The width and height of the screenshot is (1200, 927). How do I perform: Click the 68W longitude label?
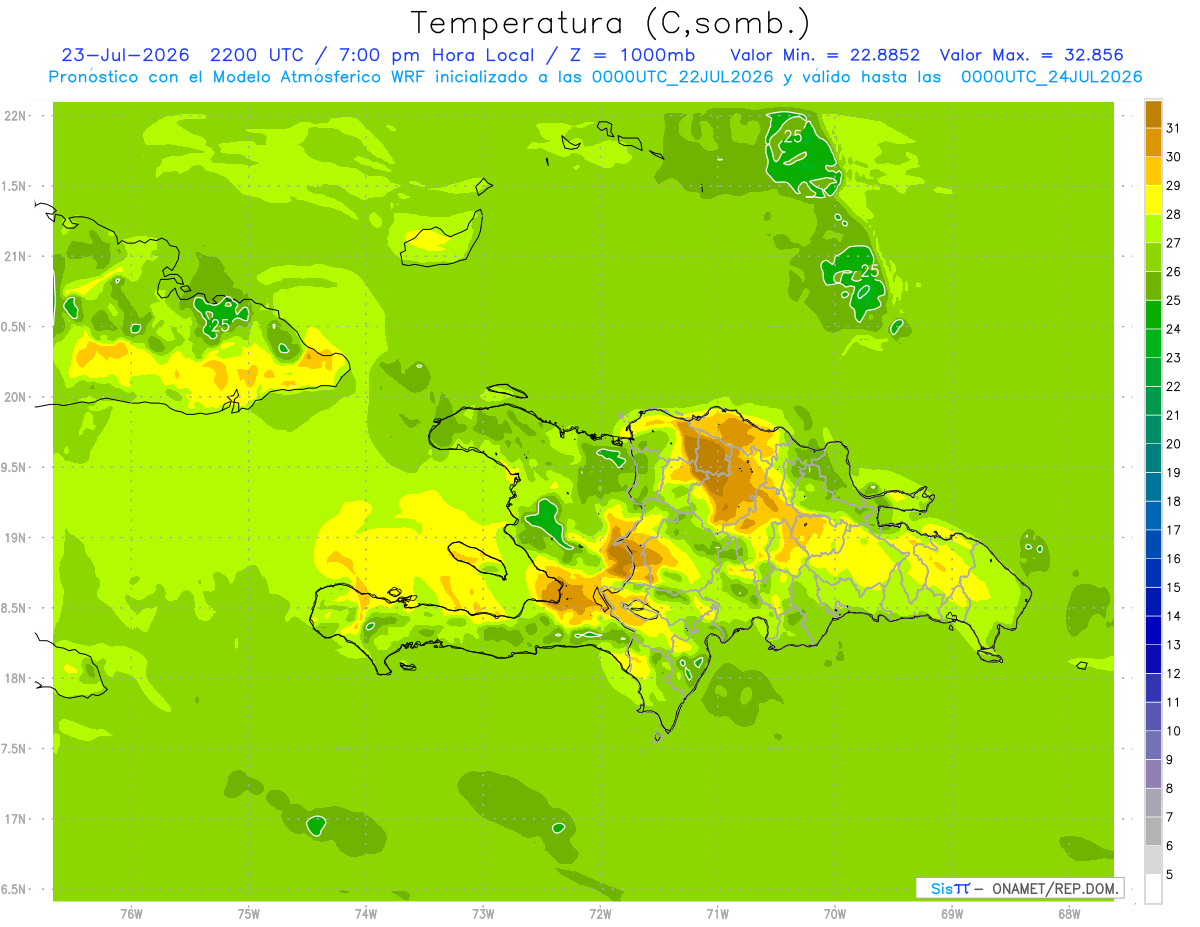tap(1069, 914)
